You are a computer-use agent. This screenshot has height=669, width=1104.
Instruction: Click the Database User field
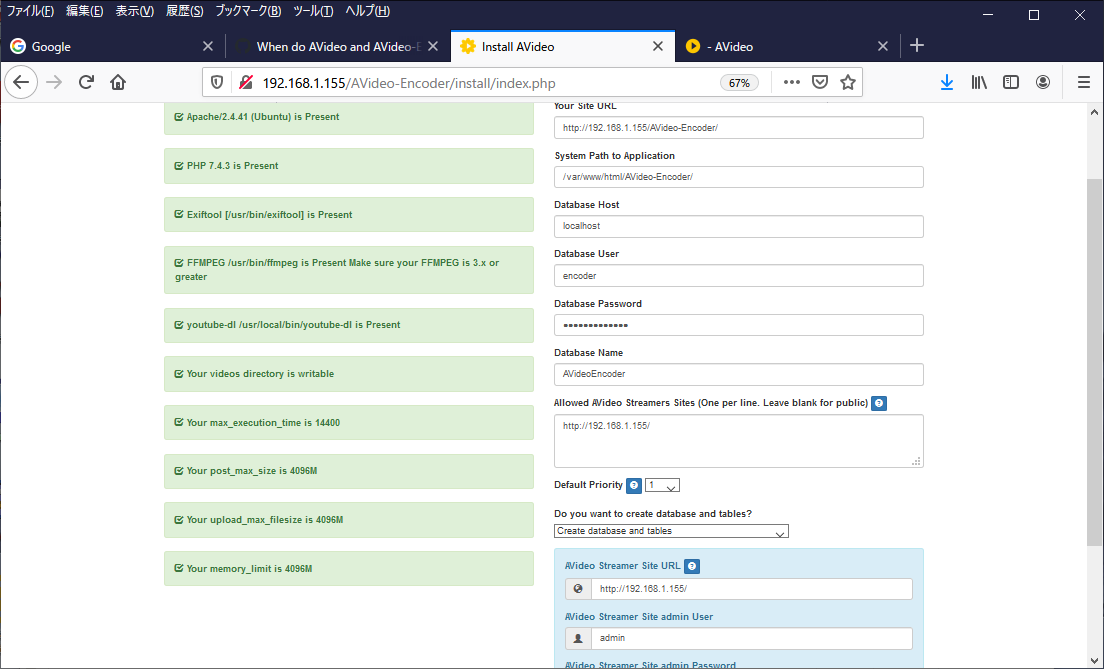(x=739, y=275)
